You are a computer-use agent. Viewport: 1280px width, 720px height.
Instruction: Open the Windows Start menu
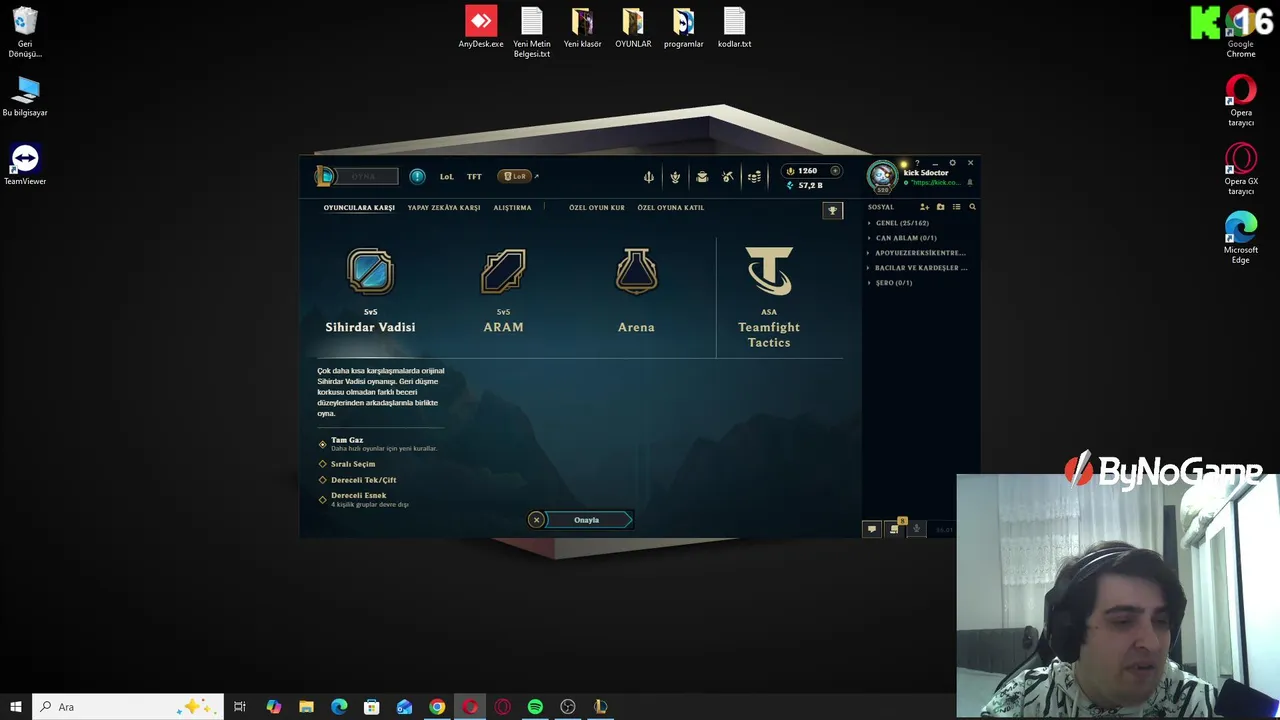click(16, 707)
